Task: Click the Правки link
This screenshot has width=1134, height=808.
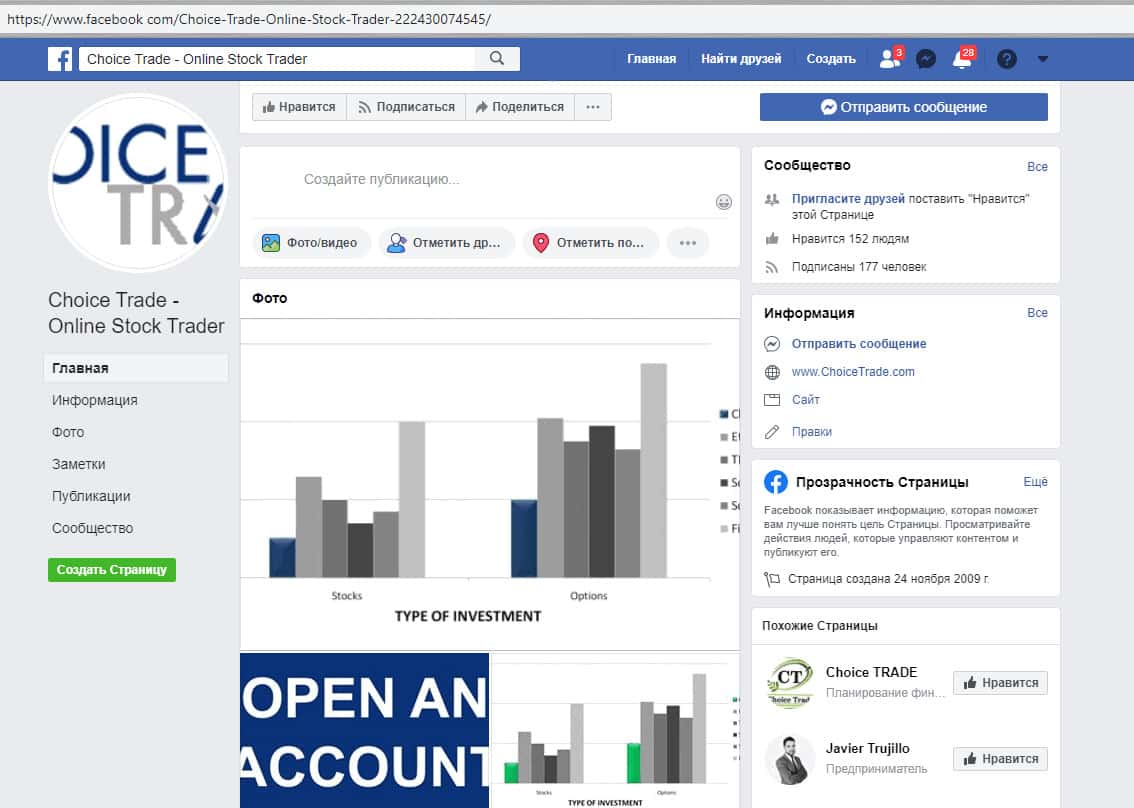Action: coord(811,432)
